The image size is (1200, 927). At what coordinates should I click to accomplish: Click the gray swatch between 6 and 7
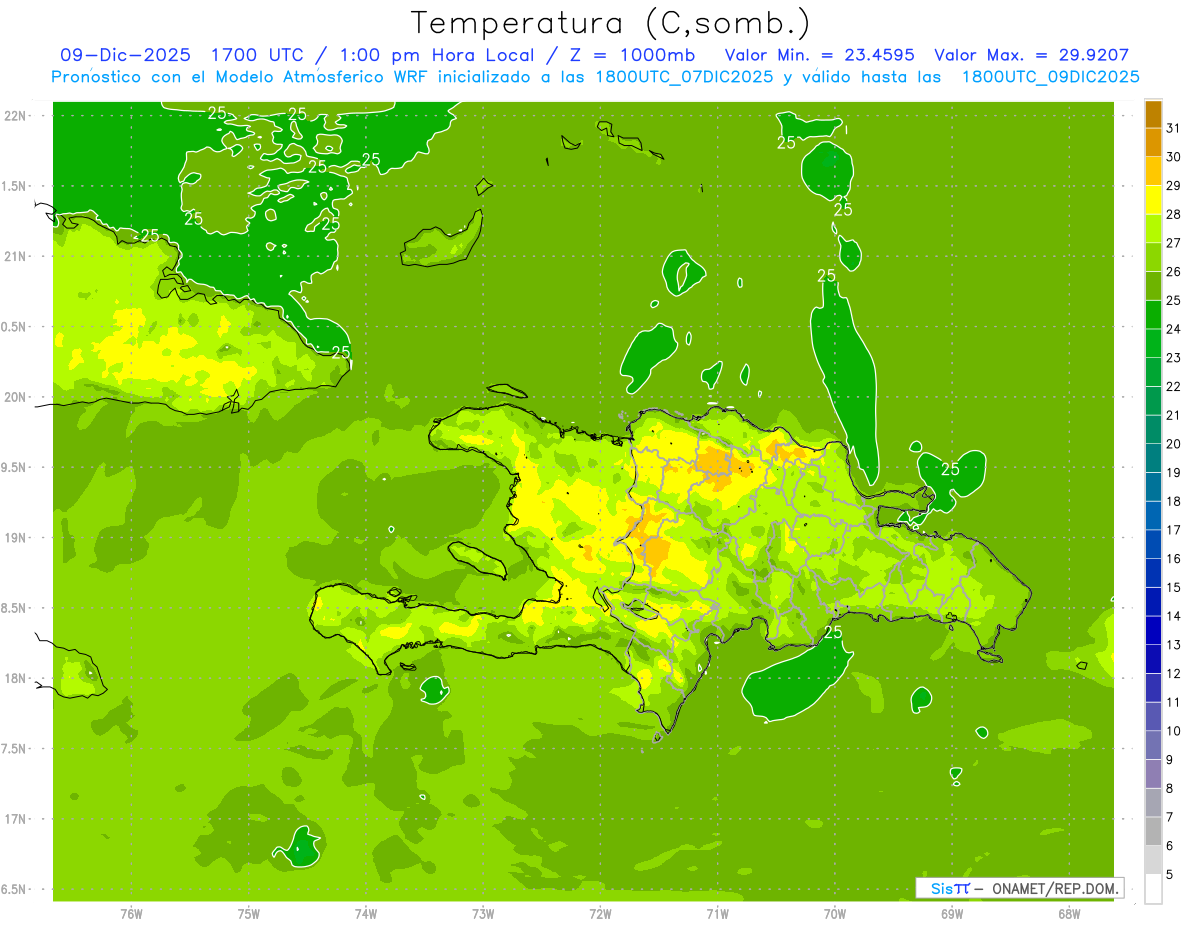tap(1153, 831)
